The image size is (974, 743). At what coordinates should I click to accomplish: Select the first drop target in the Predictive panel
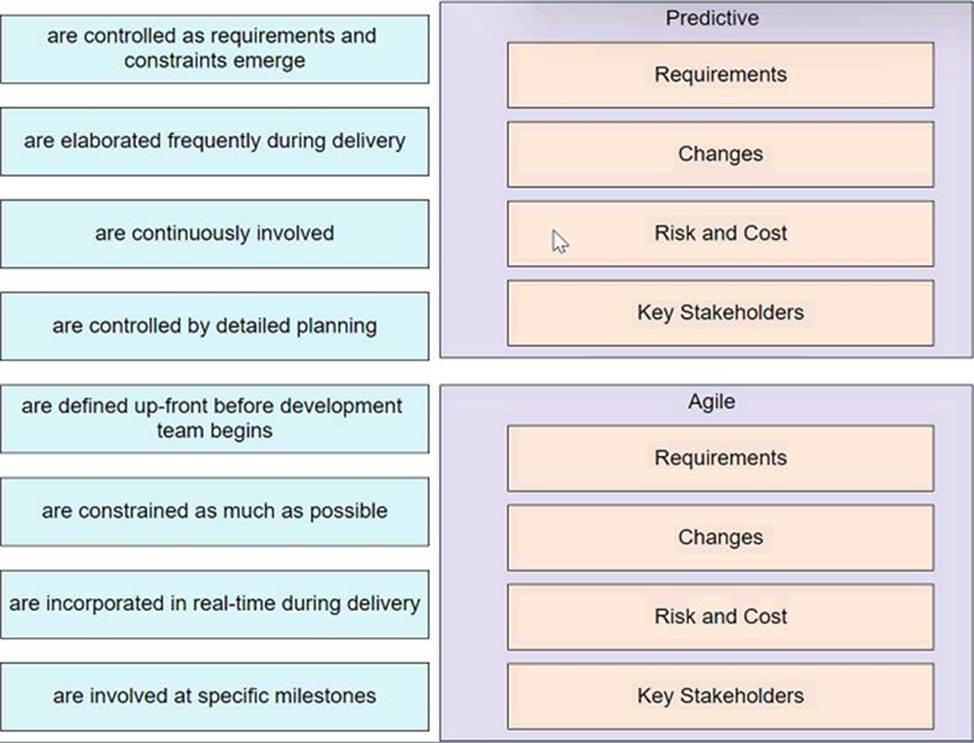point(720,75)
